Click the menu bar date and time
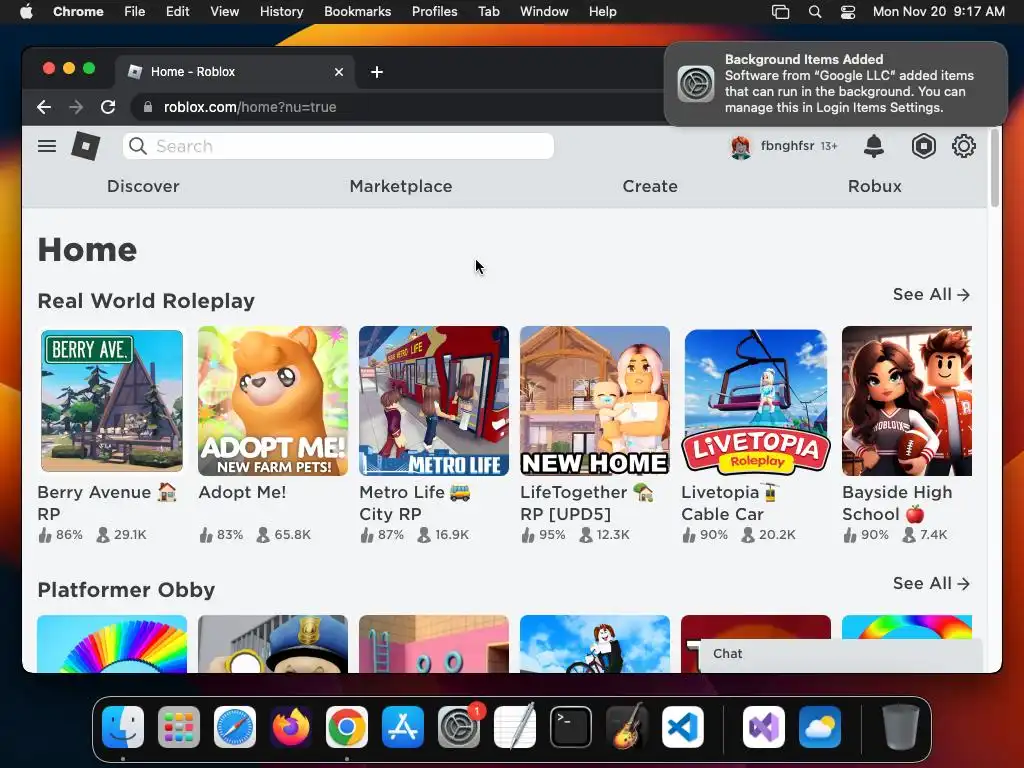This screenshot has height=768, width=1024. [x=938, y=12]
